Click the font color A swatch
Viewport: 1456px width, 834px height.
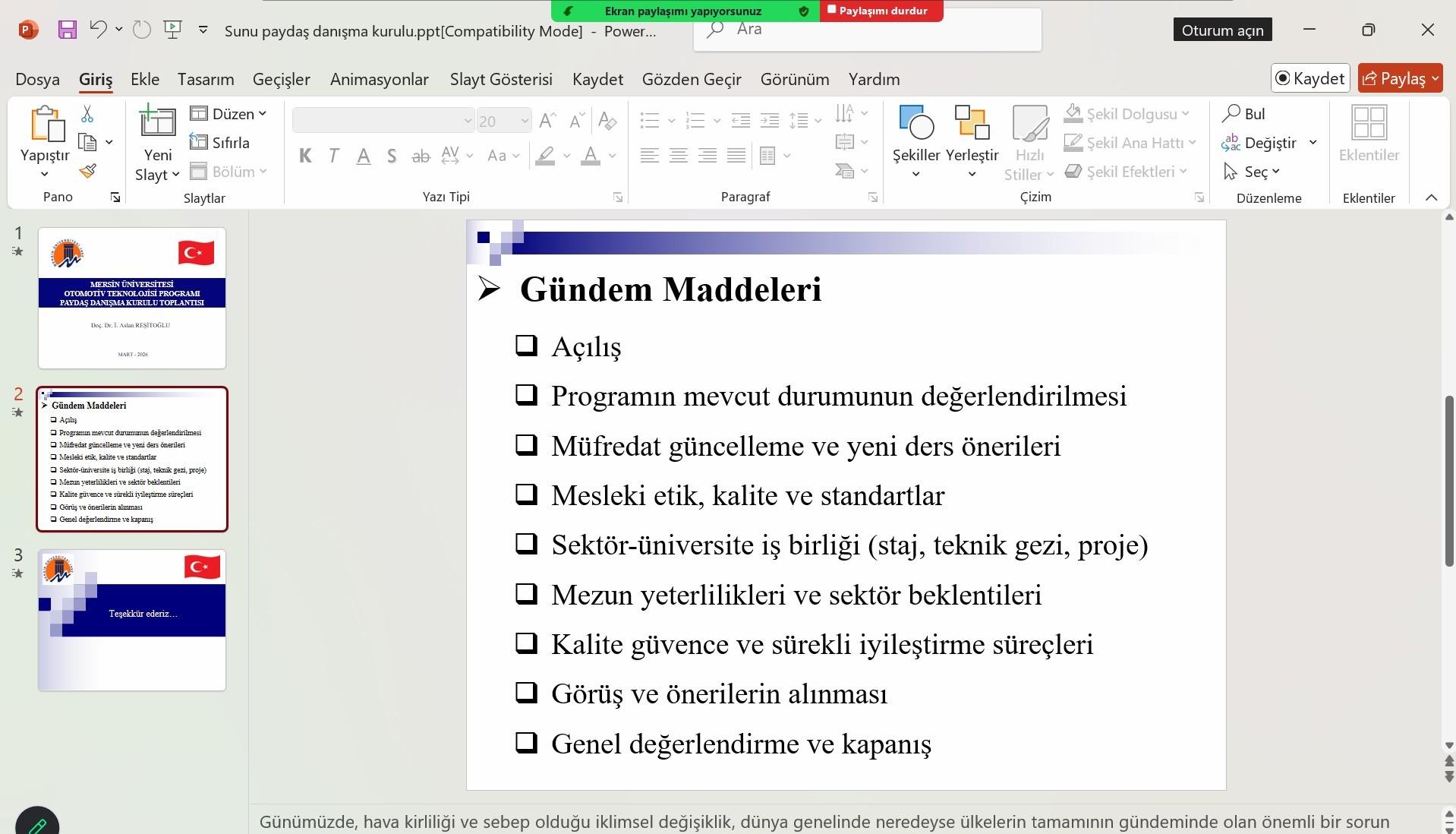click(x=590, y=156)
